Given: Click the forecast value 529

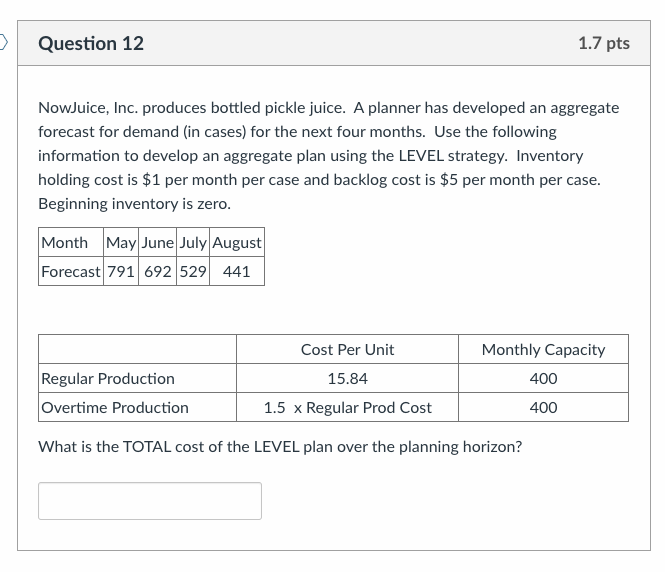Looking at the screenshot, I should point(193,271).
